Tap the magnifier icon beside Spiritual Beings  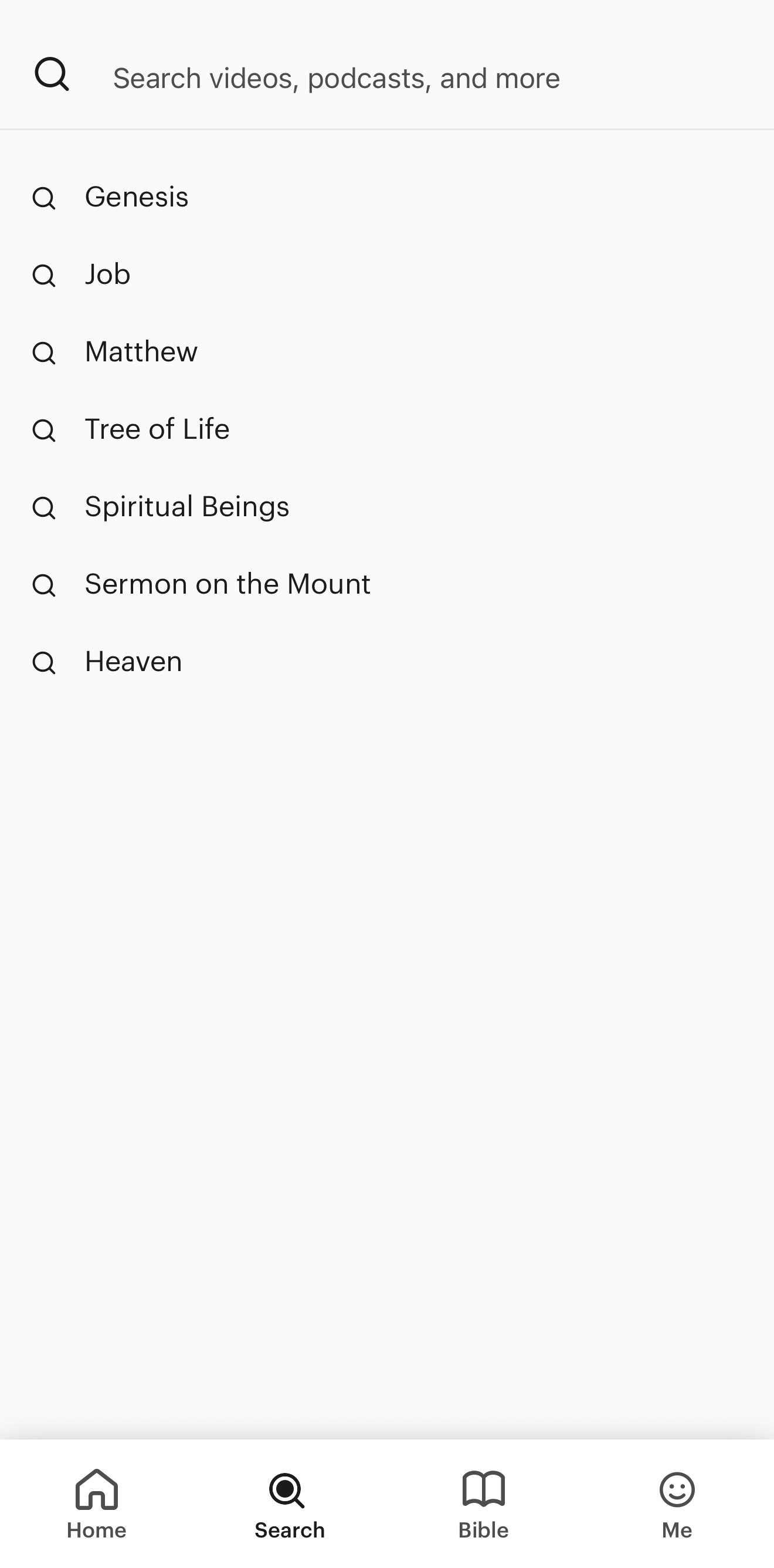pyautogui.click(x=44, y=507)
